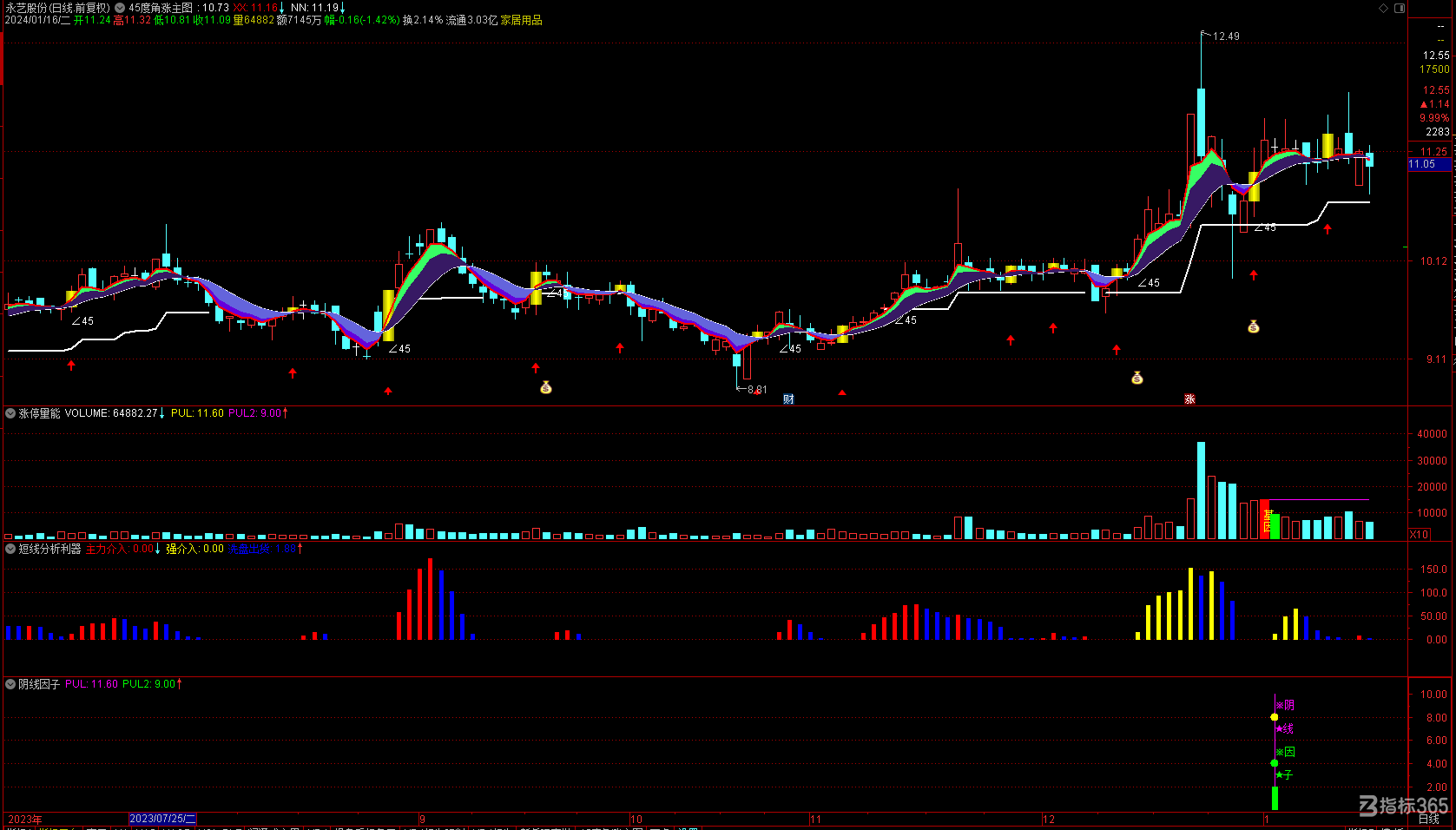
Task: Open the 日线 period selector
Action: [x=1428, y=819]
